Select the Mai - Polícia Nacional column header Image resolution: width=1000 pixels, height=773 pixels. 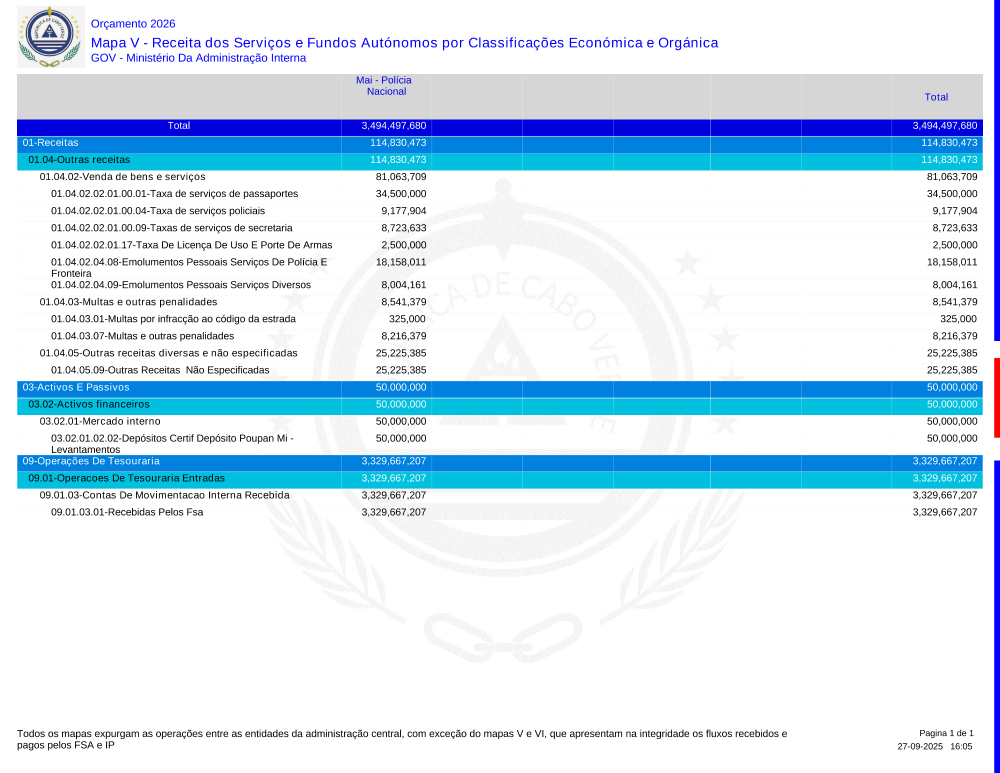click(384, 86)
